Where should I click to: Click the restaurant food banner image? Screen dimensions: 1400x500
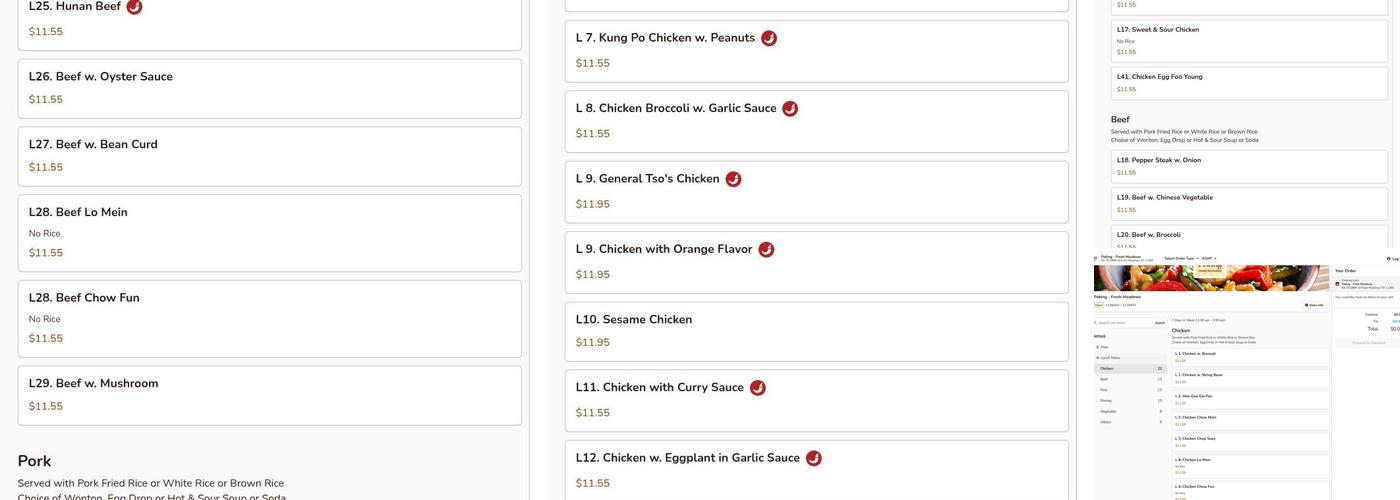coord(1212,278)
